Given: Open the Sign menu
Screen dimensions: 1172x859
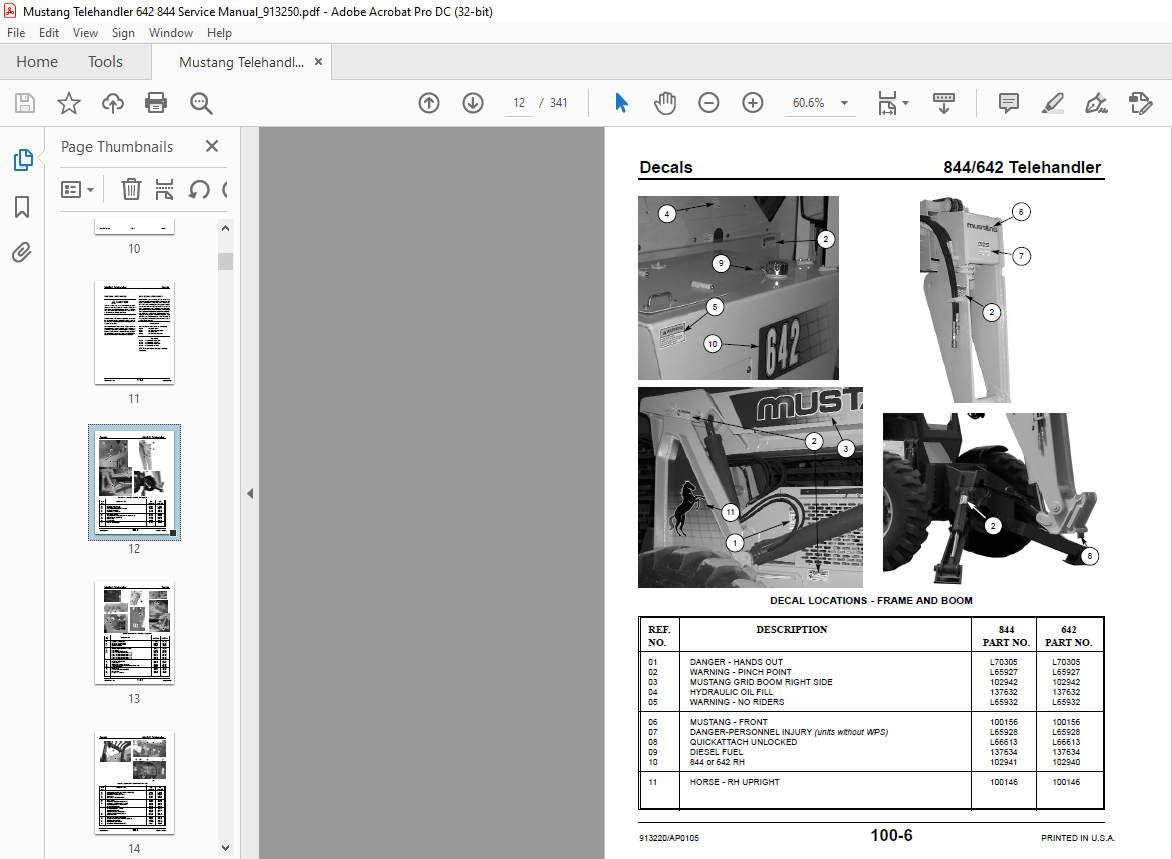Looking at the screenshot, I should pyautogui.click(x=123, y=33).
